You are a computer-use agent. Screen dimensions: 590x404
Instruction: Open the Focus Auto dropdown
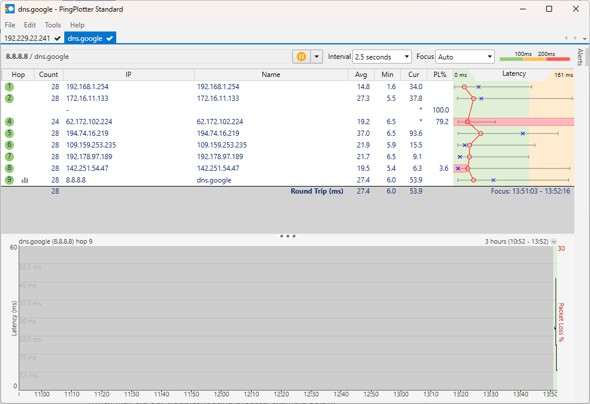(x=465, y=57)
